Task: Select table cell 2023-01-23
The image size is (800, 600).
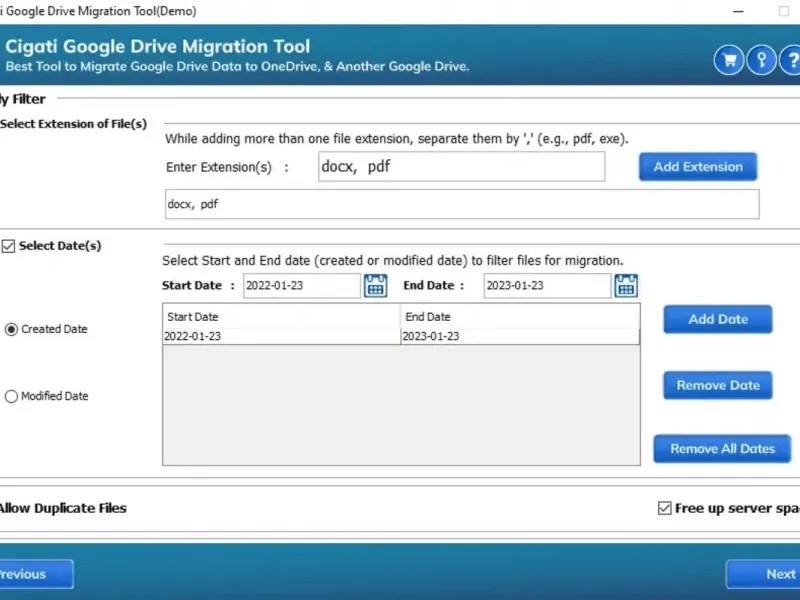Action: [520, 336]
